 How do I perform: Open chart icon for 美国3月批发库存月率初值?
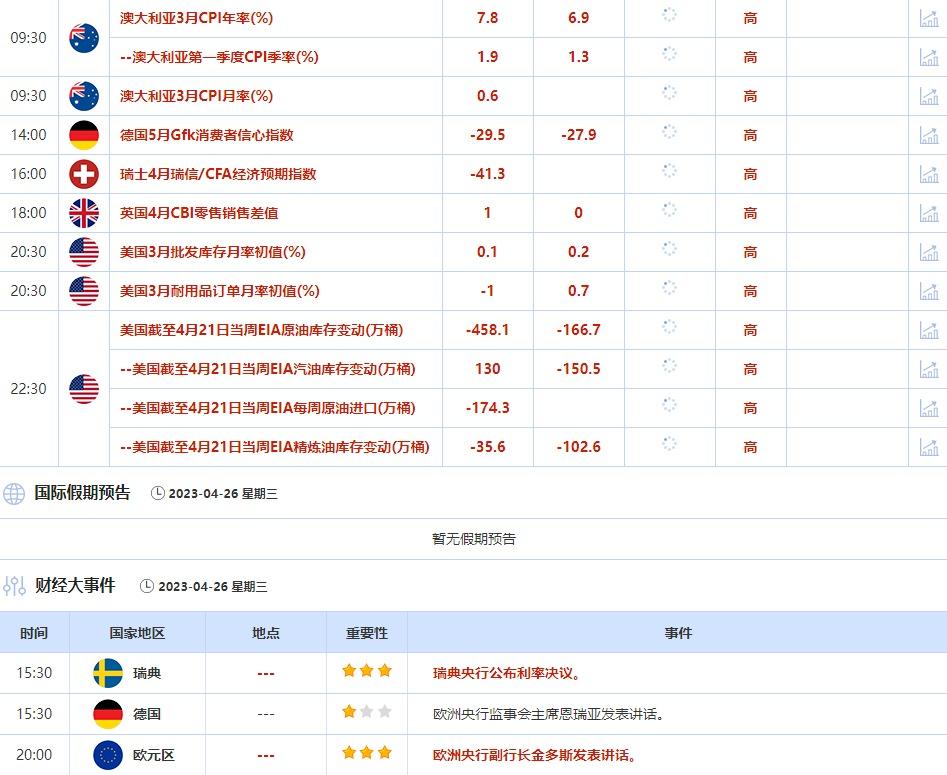click(929, 252)
